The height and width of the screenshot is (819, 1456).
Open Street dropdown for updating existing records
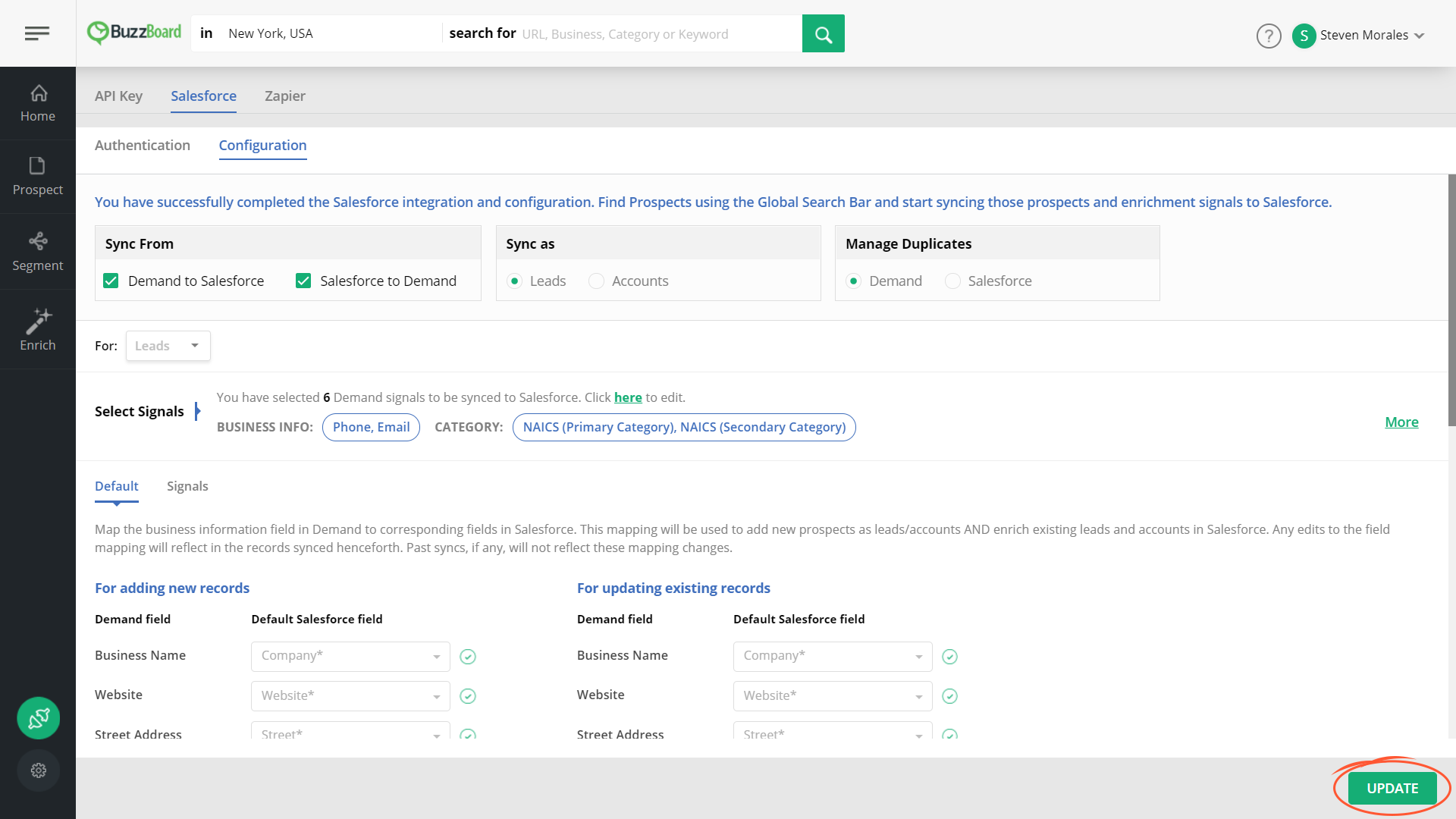tap(833, 731)
